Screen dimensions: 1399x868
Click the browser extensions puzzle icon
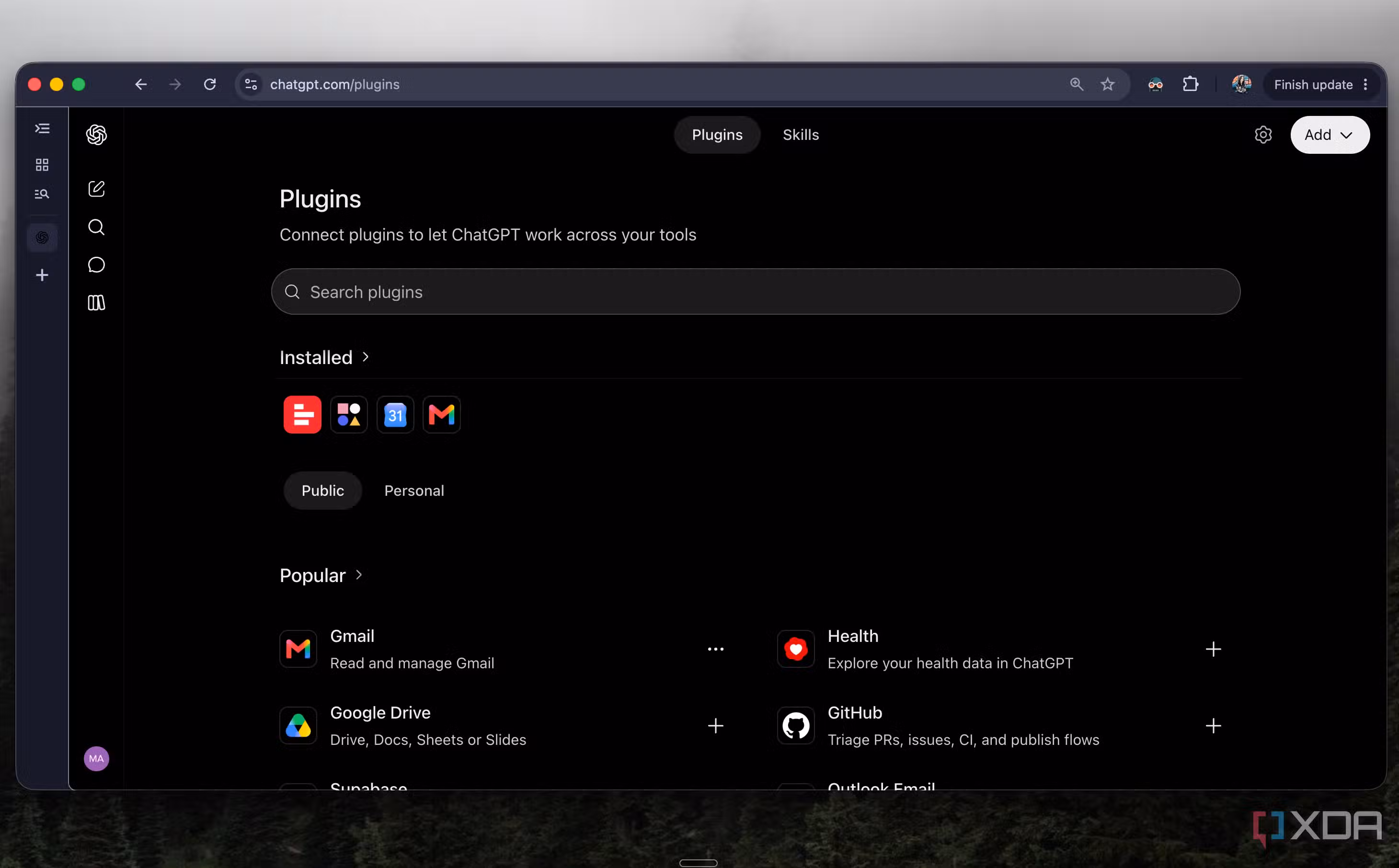click(1191, 84)
